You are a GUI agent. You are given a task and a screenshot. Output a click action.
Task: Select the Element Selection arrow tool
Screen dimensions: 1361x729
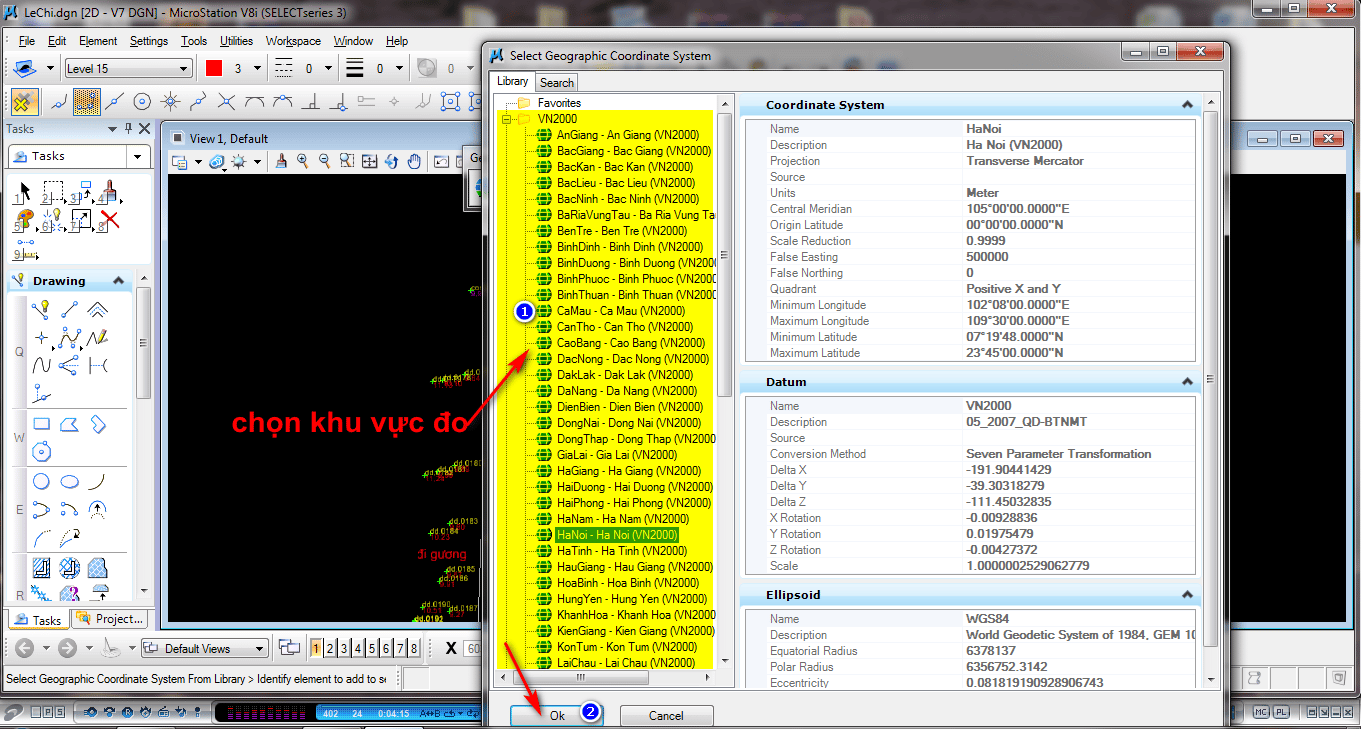point(25,191)
